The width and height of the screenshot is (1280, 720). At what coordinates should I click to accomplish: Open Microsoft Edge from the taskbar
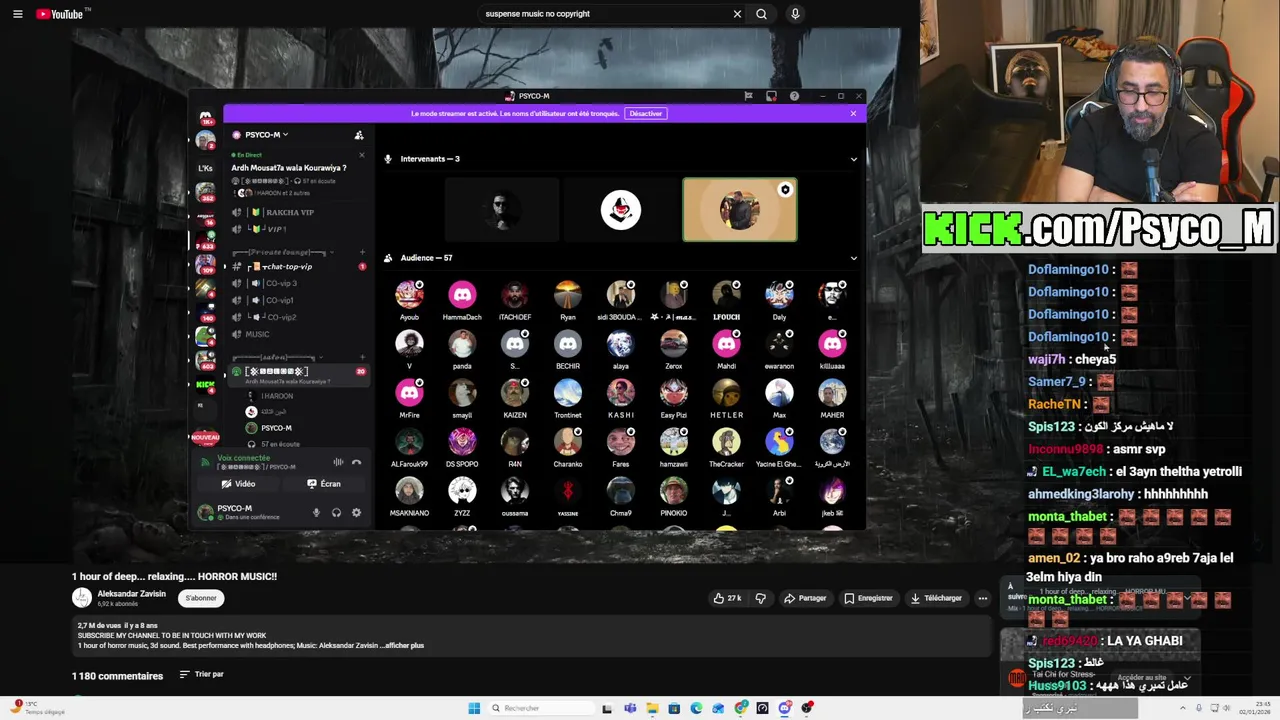tap(696, 708)
